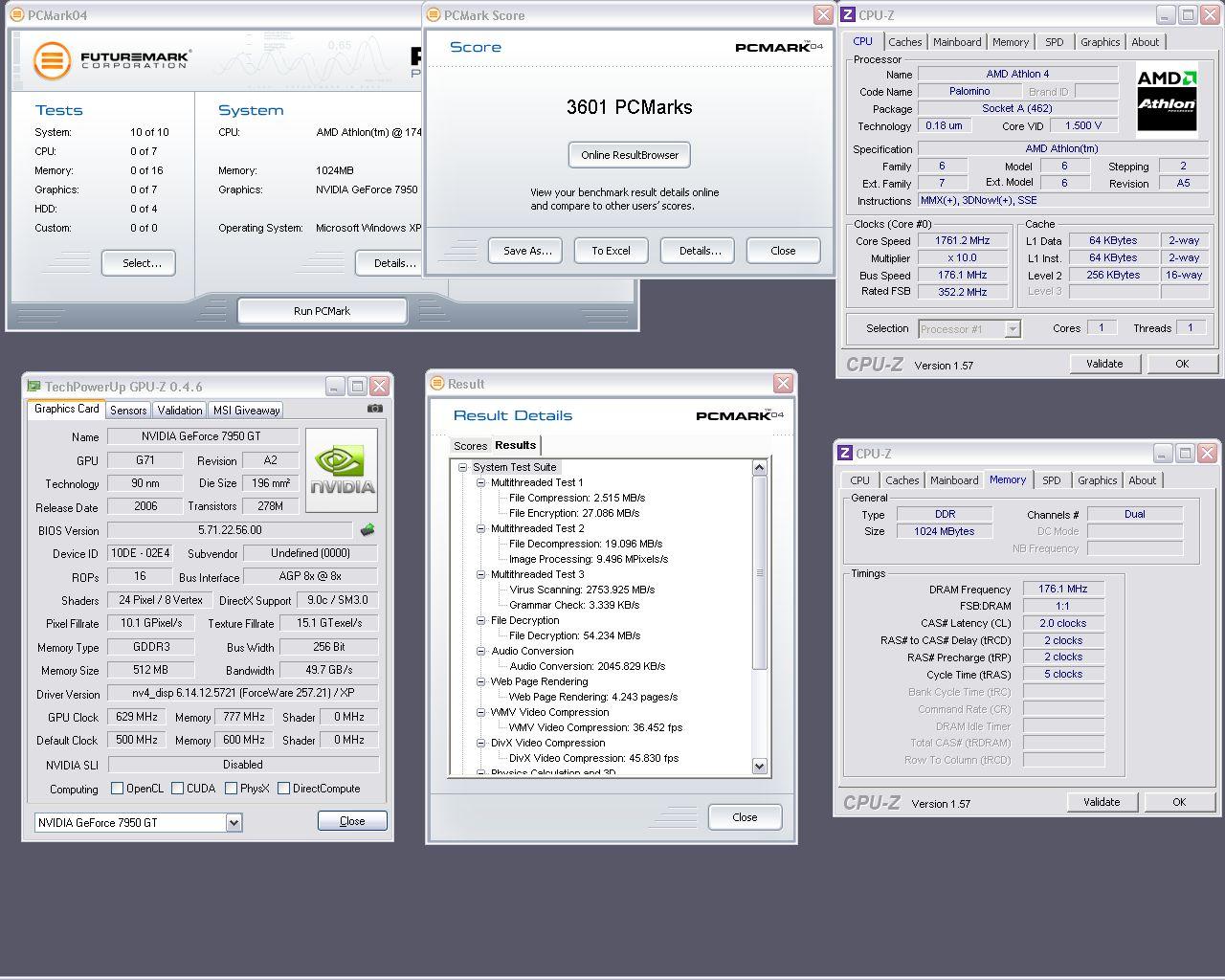Click the Result list scrollbar thumb

coord(760,572)
